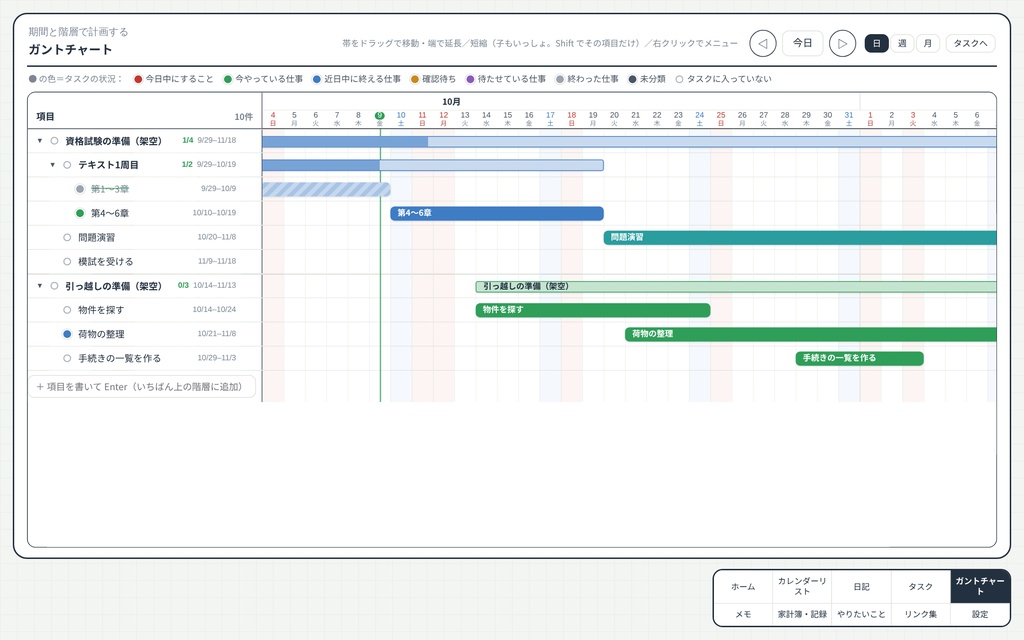This screenshot has width=1024, height=640.
Task: Click the green status dot for 第4〜6章
Action: click(80, 214)
